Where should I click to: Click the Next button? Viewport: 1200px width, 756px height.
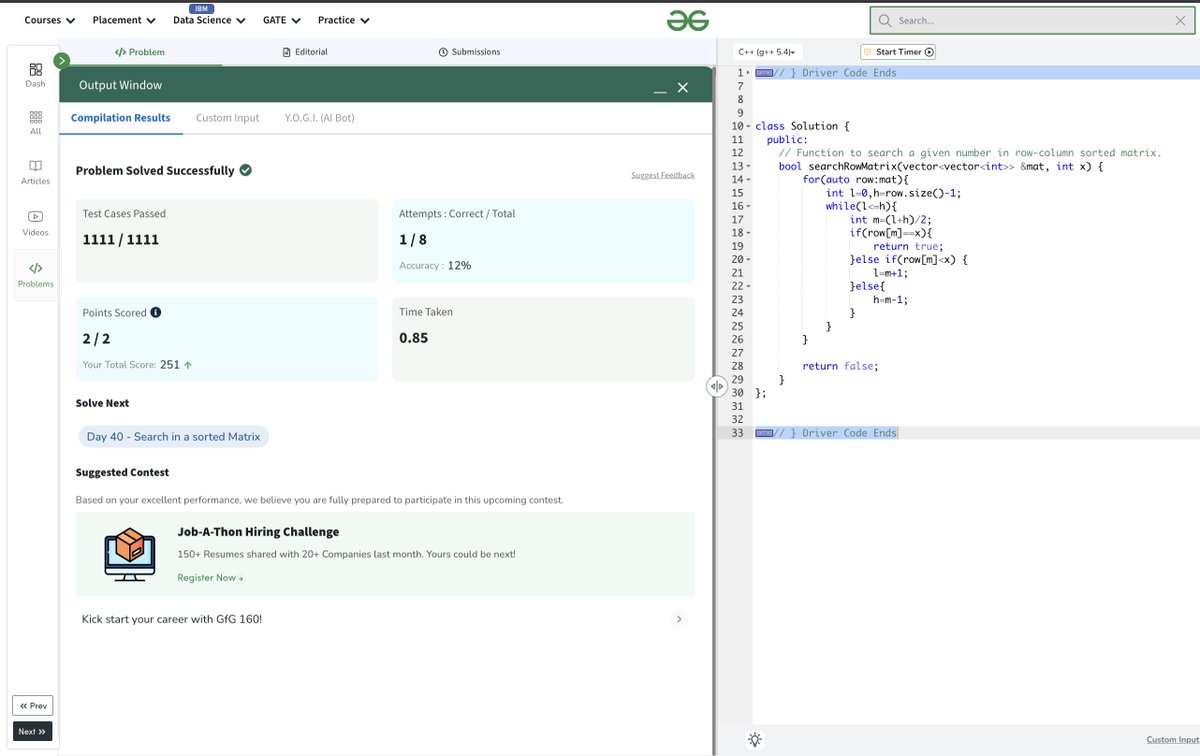pos(32,732)
